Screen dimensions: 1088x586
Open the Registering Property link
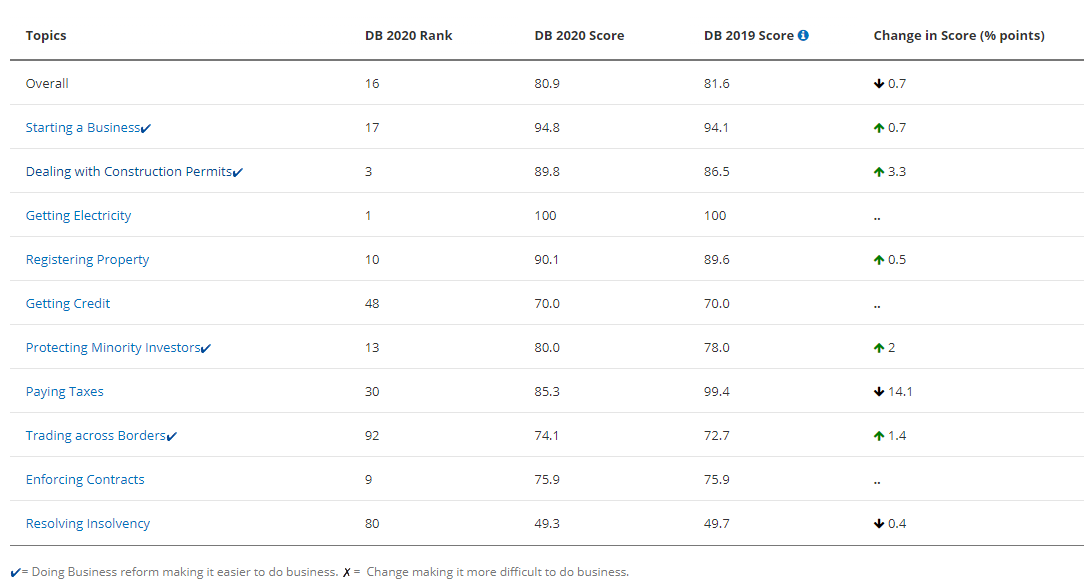(x=87, y=260)
